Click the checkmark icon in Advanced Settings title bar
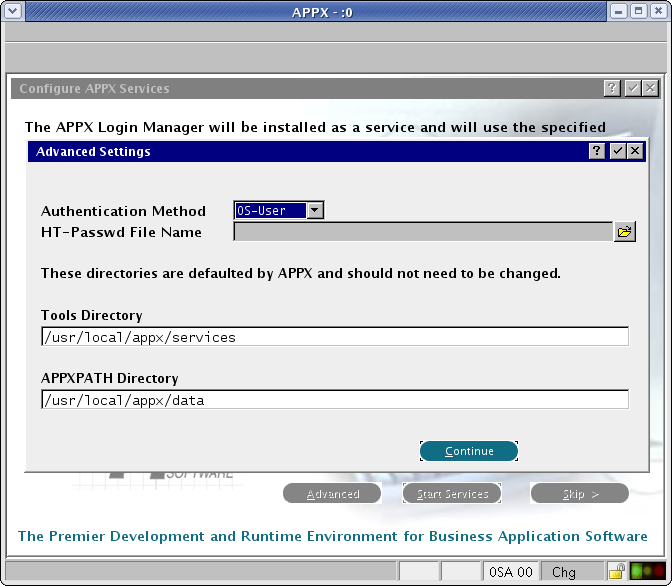Screen dimensions: 672x586 [x=617, y=151]
